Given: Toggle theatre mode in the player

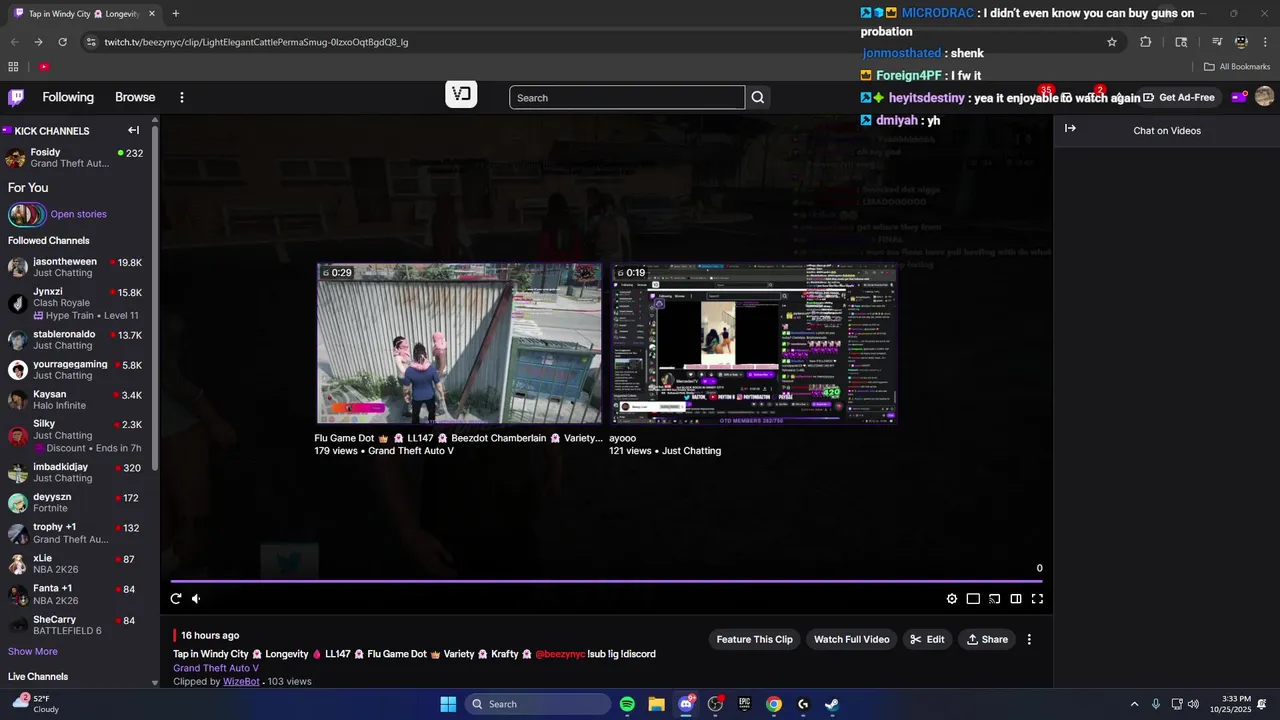Looking at the screenshot, I should 1016,599.
